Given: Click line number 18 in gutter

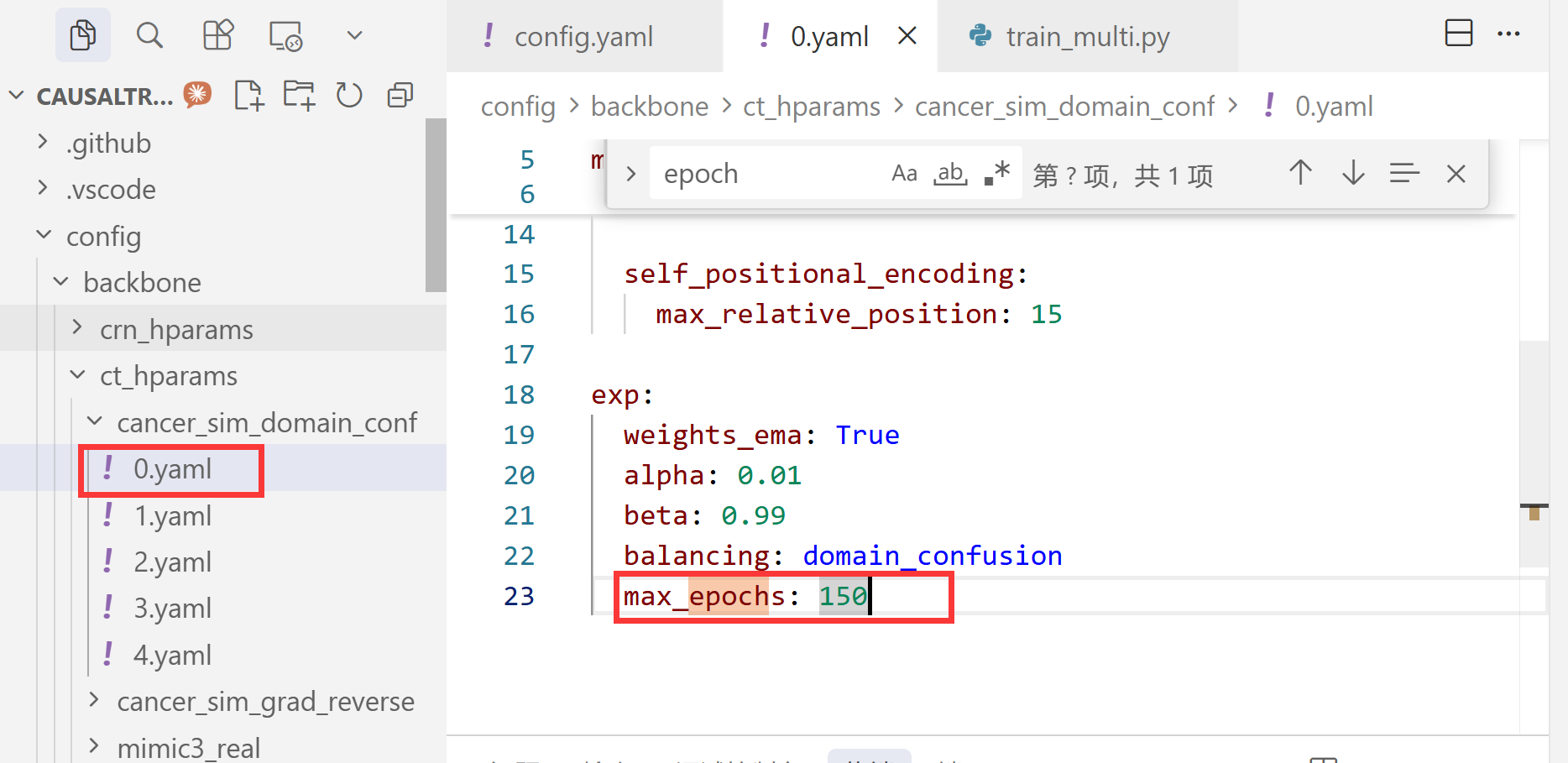Looking at the screenshot, I should [519, 395].
